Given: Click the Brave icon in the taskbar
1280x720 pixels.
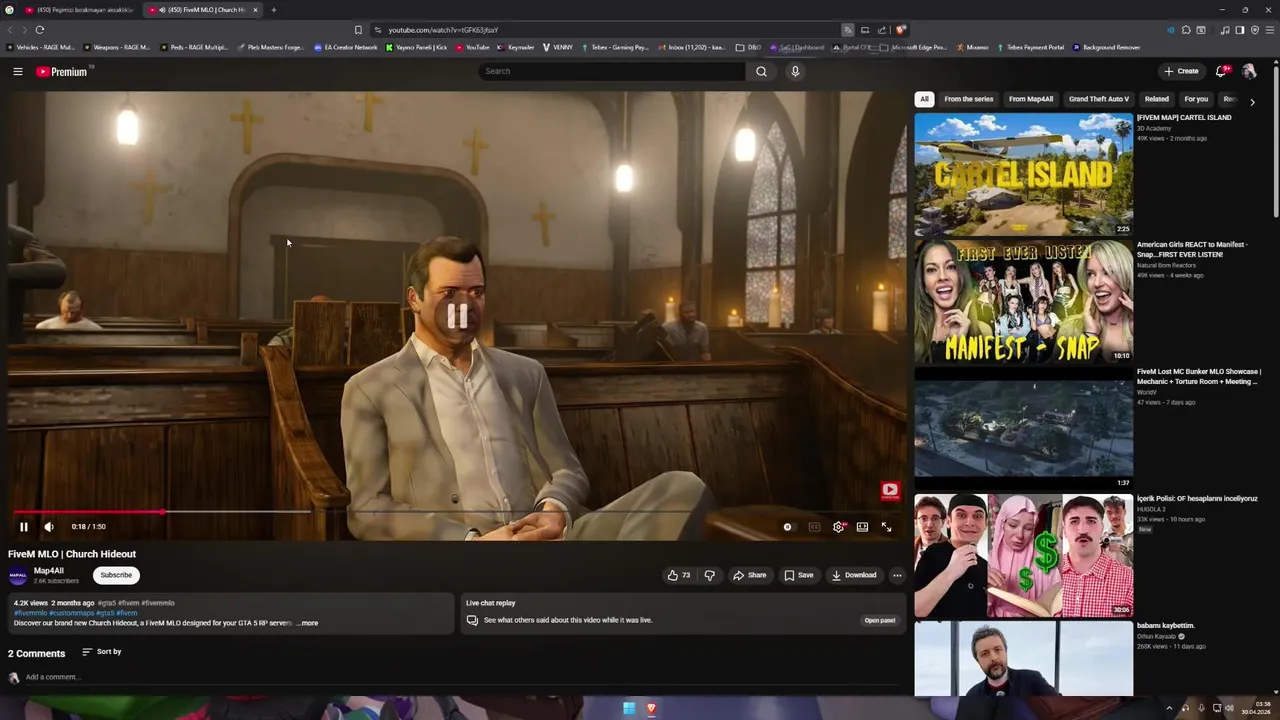Looking at the screenshot, I should pyautogui.click(x=651, y=708).
